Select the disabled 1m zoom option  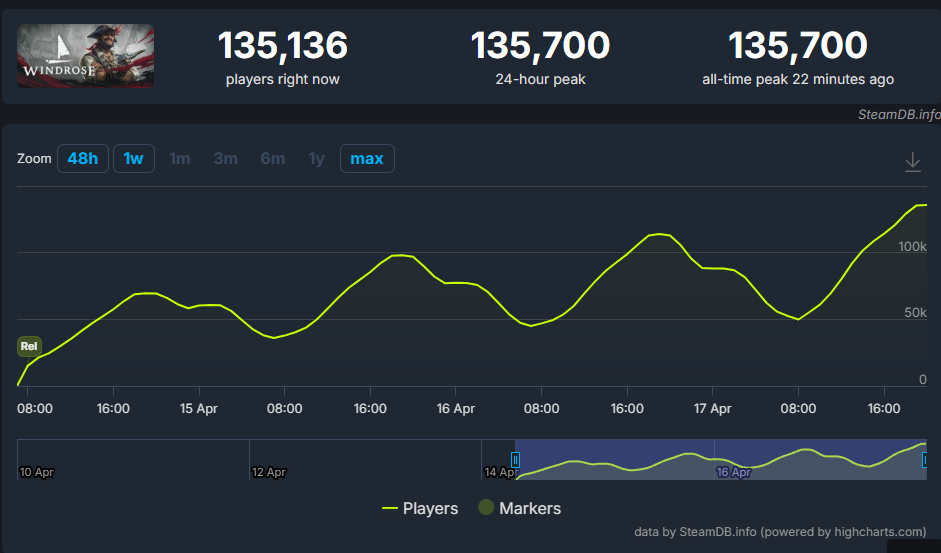[x=179, y=159]
